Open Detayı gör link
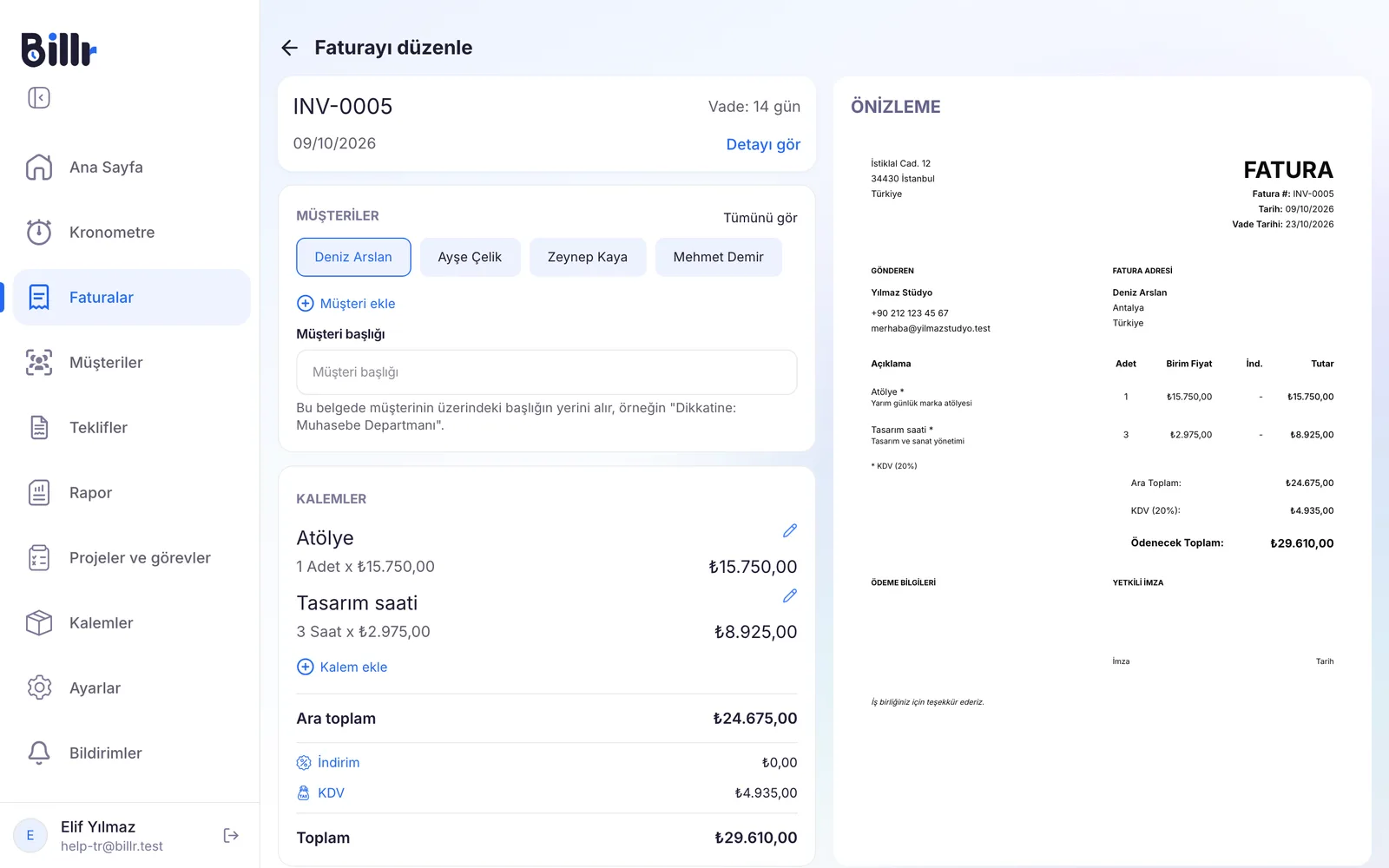The image size is (1389, 868). tap(763, 144)
